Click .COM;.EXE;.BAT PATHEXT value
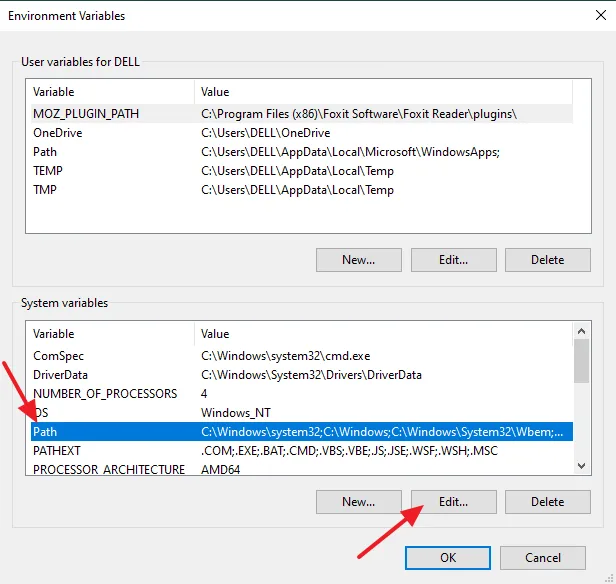Viewport: 616px width, 584px height. click(349, 450)
